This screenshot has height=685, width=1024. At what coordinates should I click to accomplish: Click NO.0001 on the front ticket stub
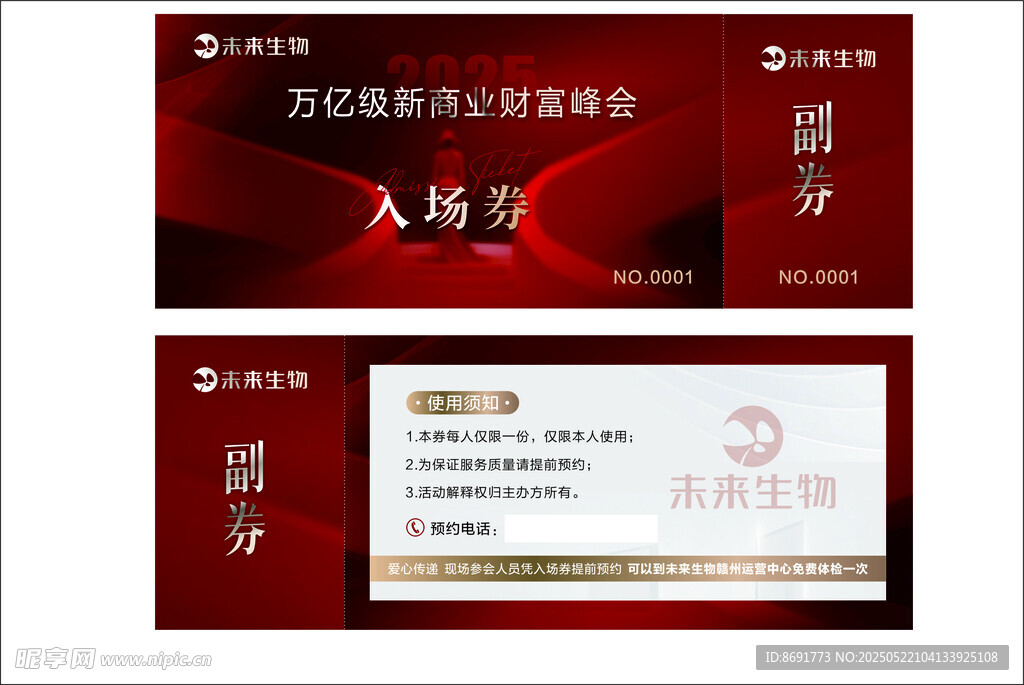(x=818, y=277)
